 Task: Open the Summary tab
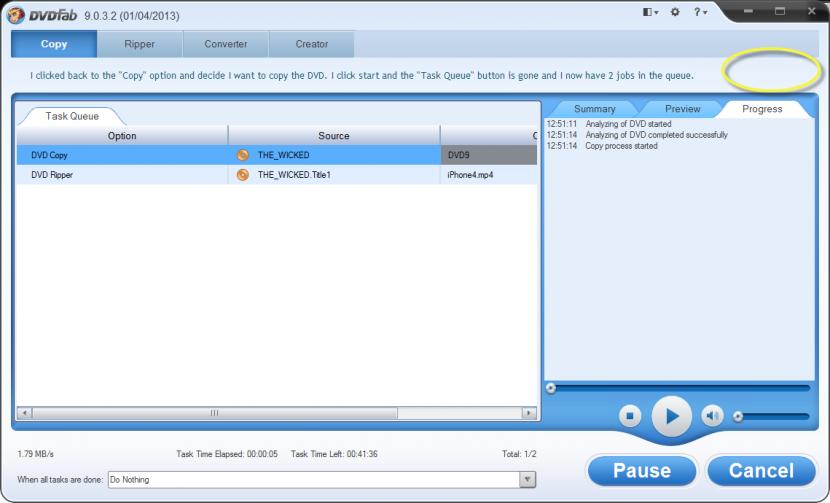pyautogui.click(x=594, y=109)
